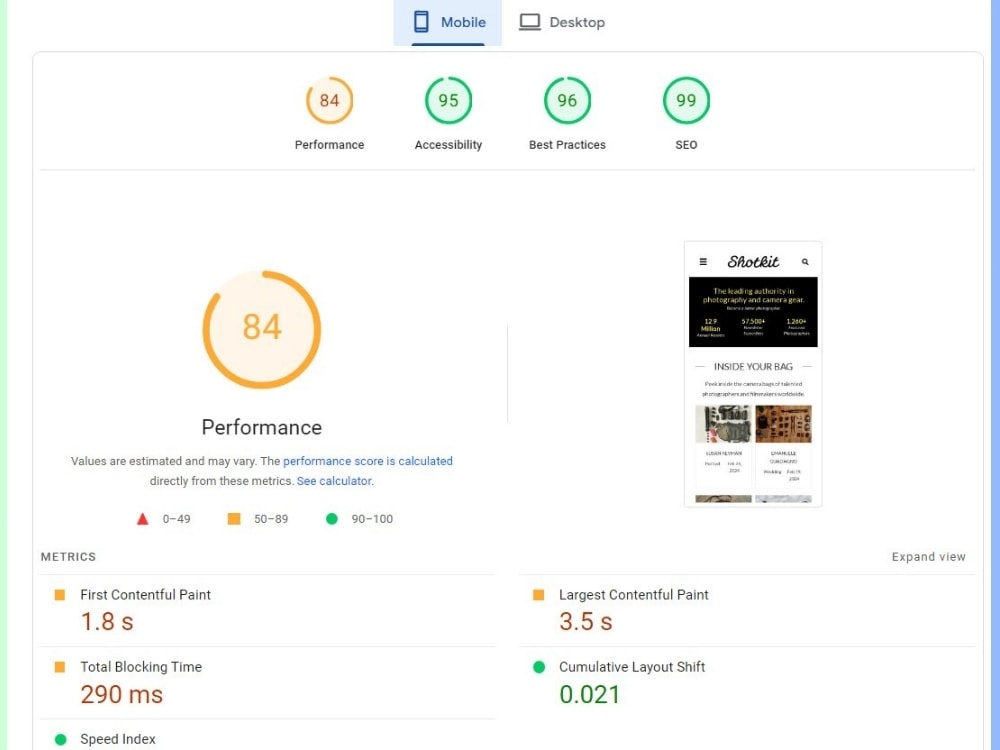The width and height of the screenshot is (1000, 750).
Task: Click the Speed Index metric label
Action: pos(118,739)
